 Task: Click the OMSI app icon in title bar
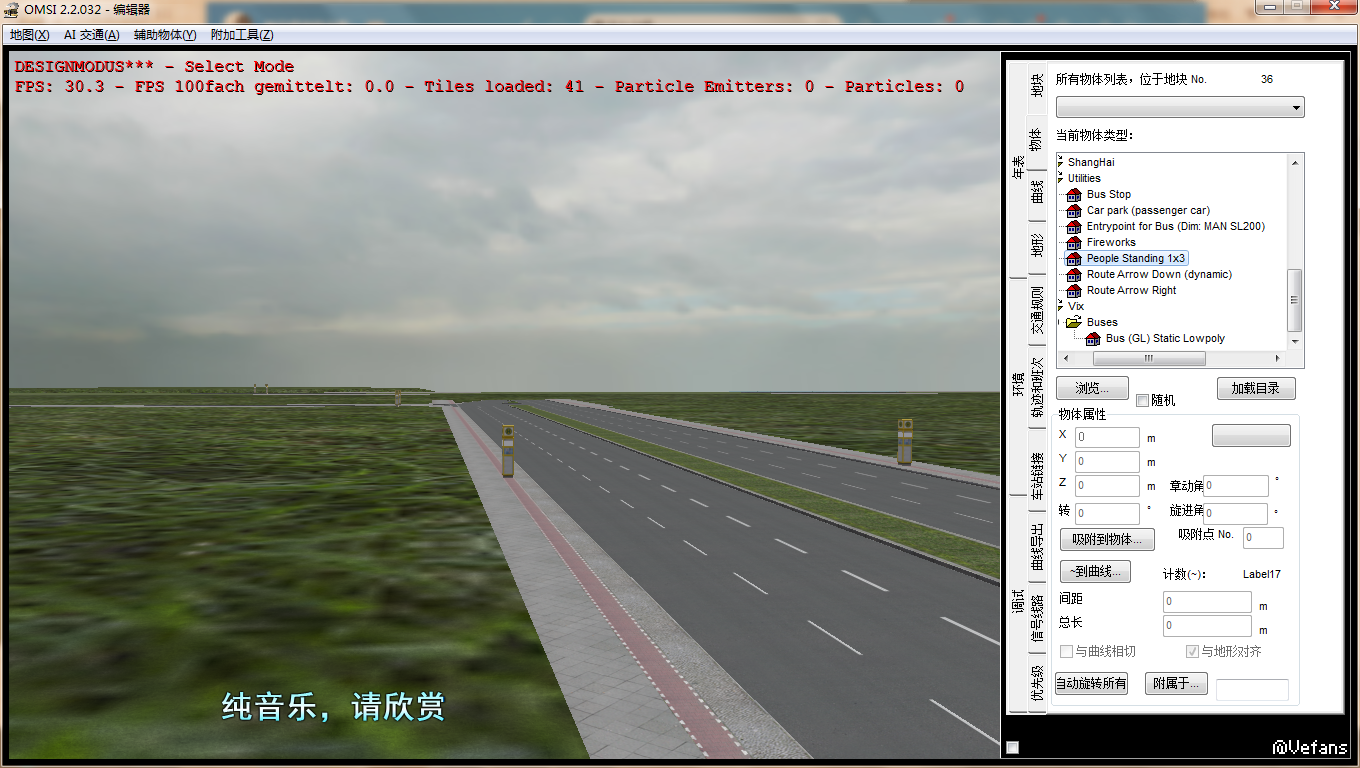pyautogui.click(x=13, y=10)
